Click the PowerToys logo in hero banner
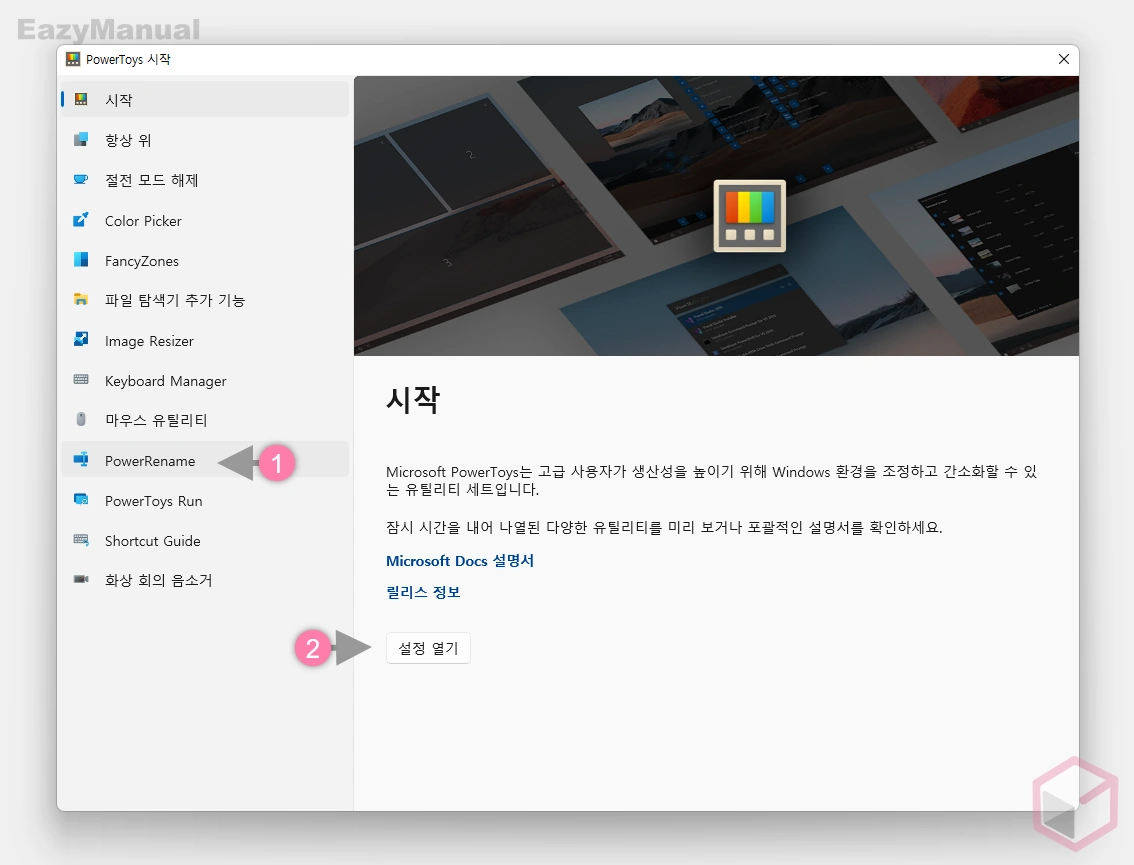The height and width of the screenshot is (865, 1134). (x=749, y=216)
